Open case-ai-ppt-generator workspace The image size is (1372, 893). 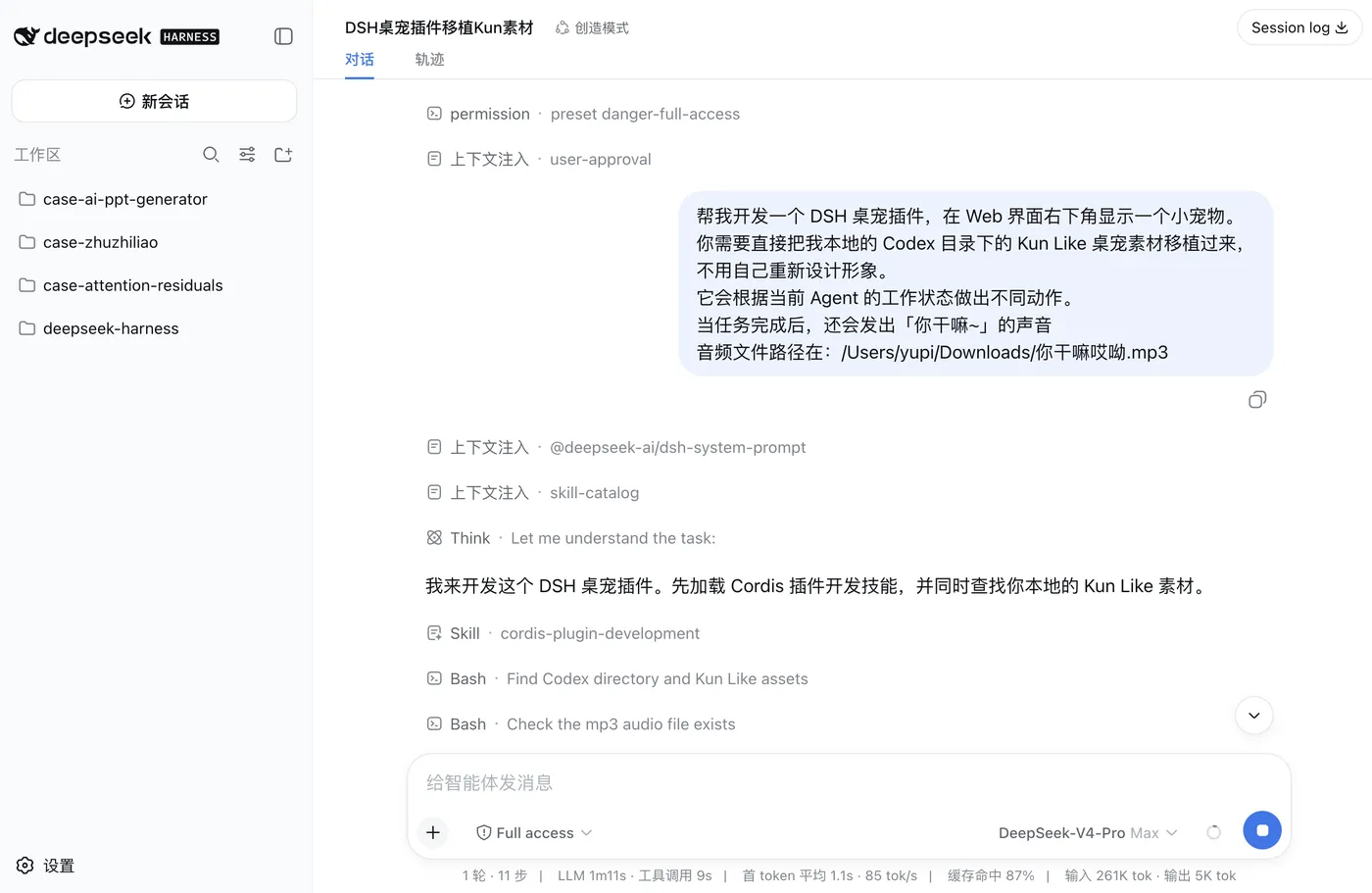154,199
